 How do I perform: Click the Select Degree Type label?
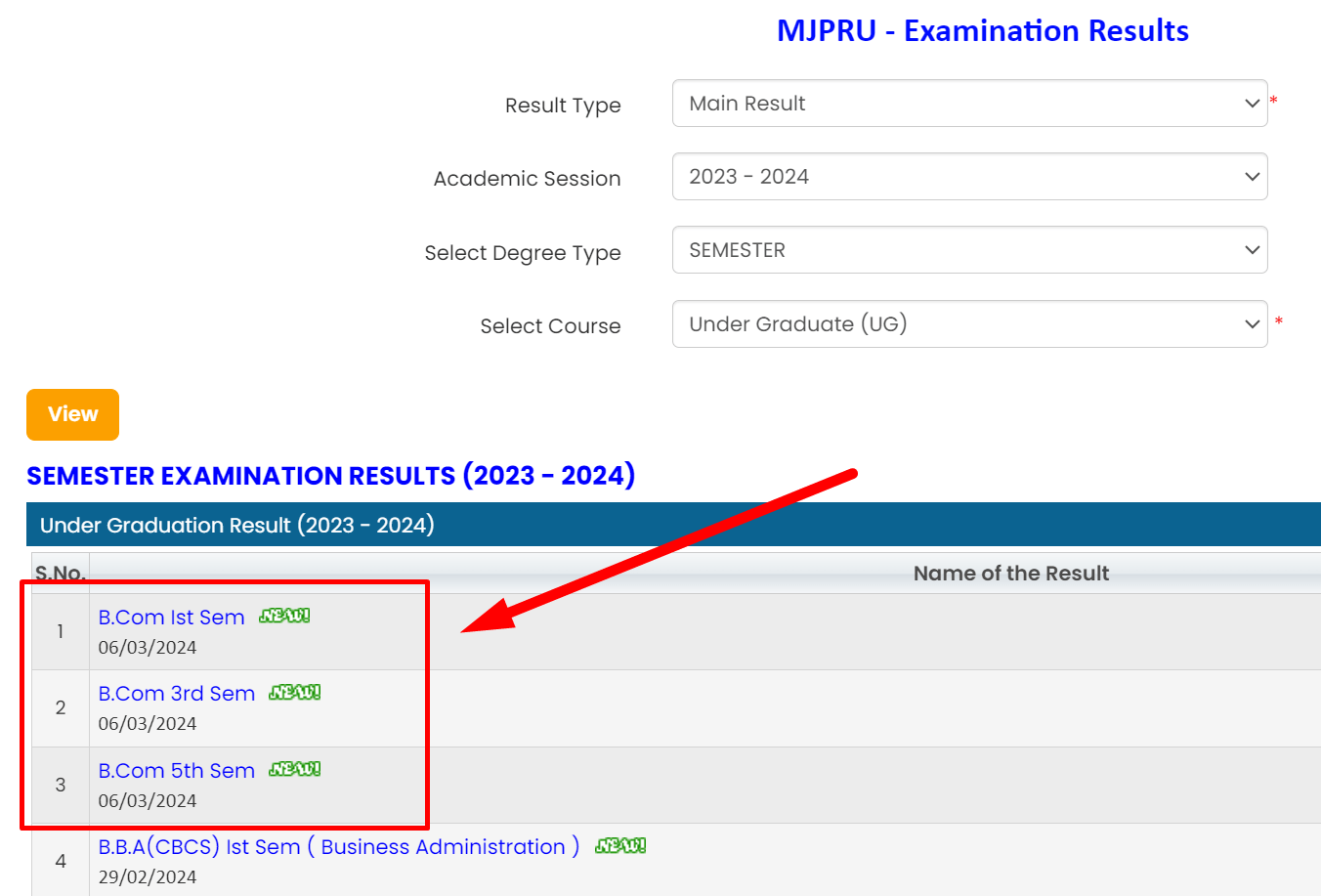[x=523, y=253]
